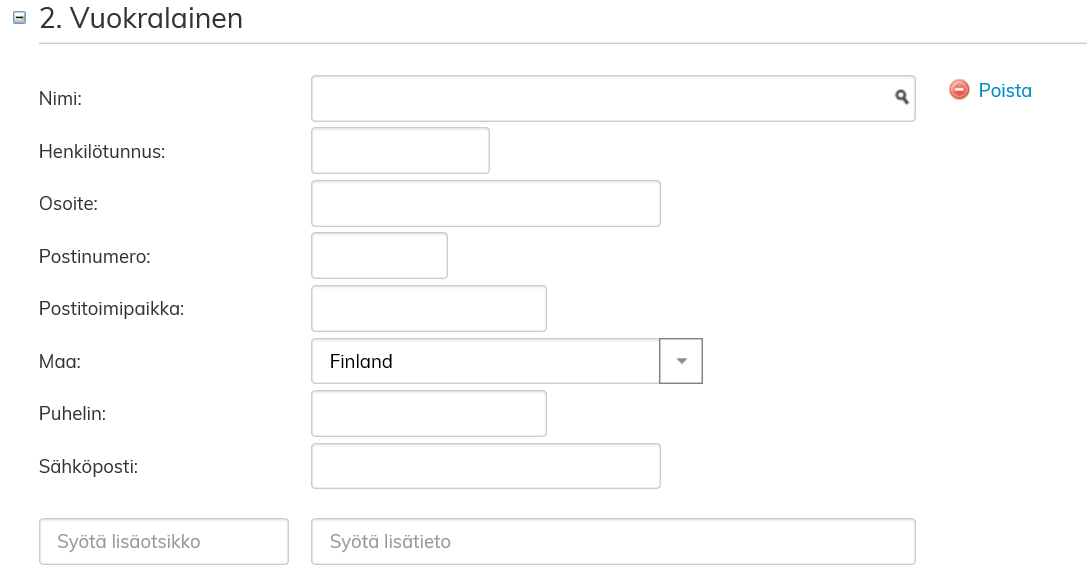Screen dimensions: 1087x575
Task: Select the Postinumero input field
Action: (x=379, y=256)
